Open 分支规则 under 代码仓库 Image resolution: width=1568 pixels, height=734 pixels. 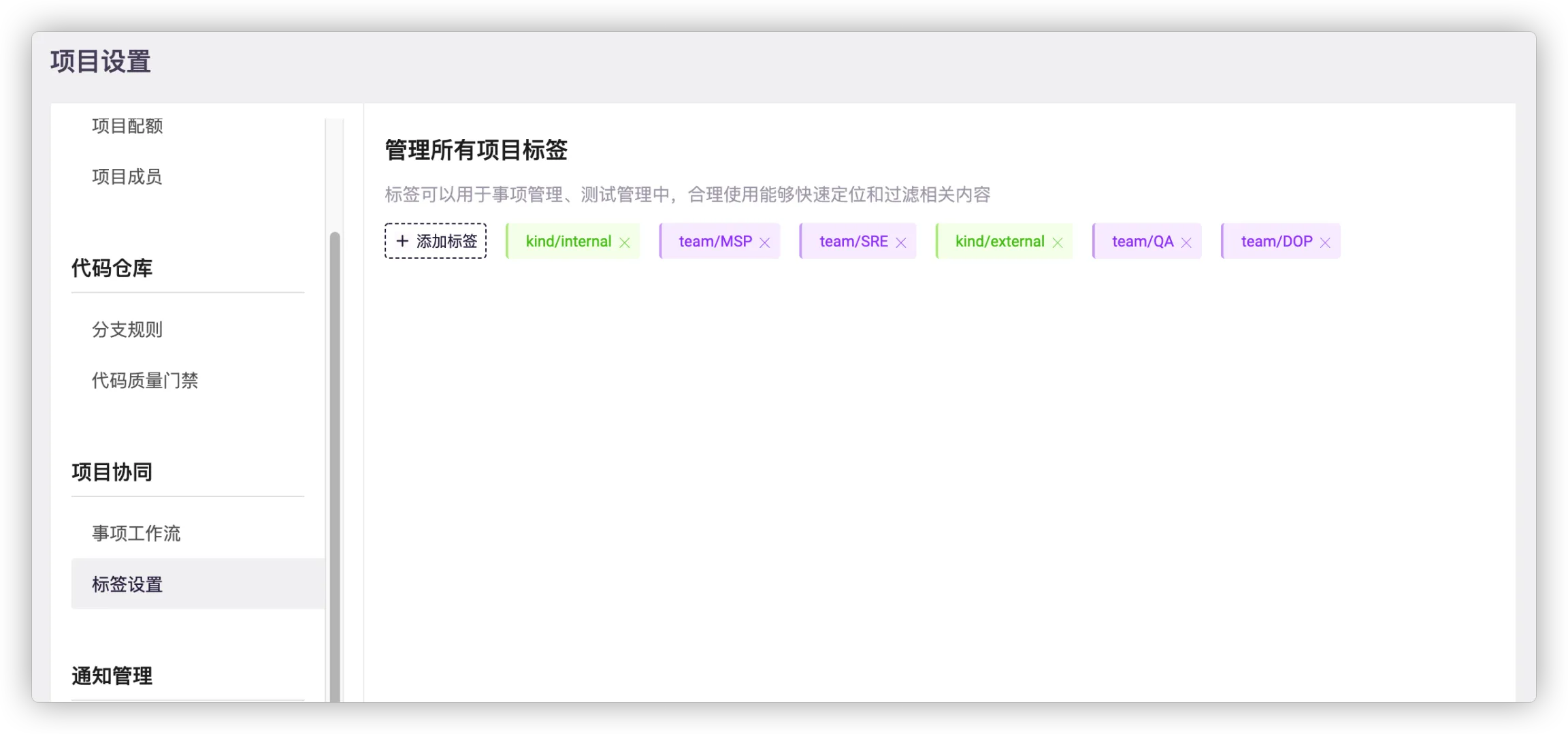(127, 330)
